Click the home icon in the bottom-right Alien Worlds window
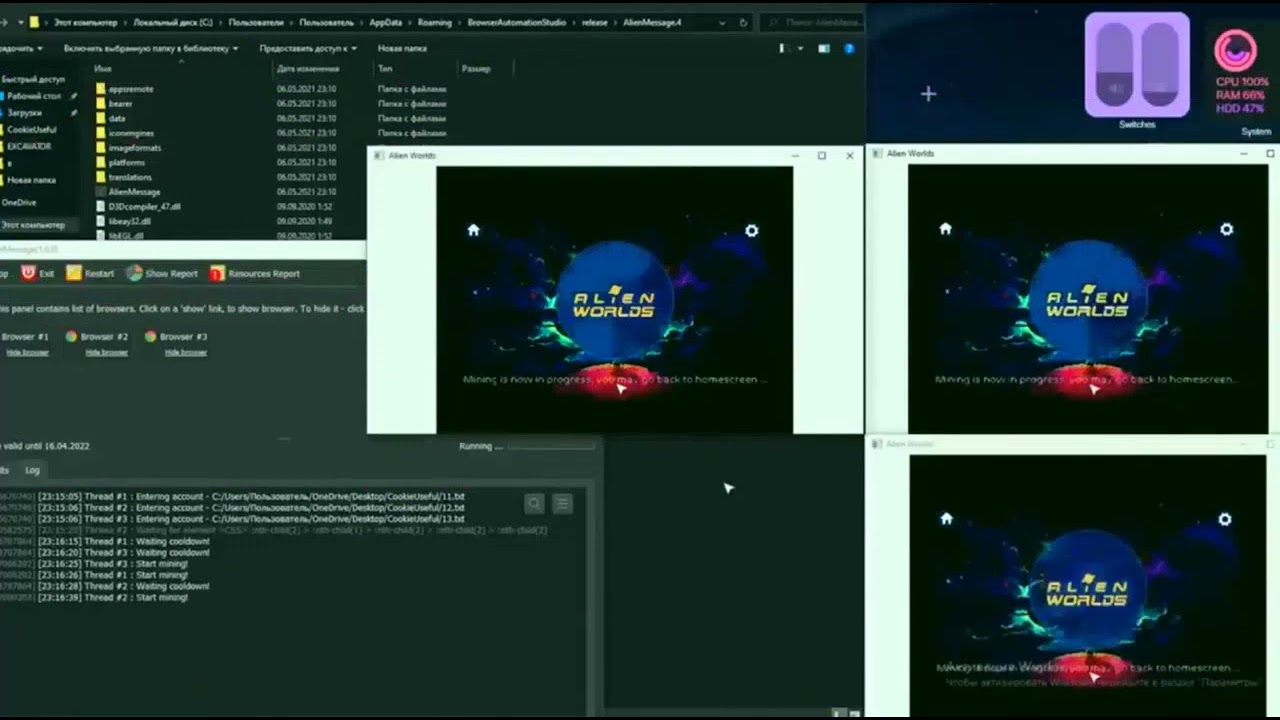The height and width of the screenshot is (720, 1280). click(x=946, y=519)
